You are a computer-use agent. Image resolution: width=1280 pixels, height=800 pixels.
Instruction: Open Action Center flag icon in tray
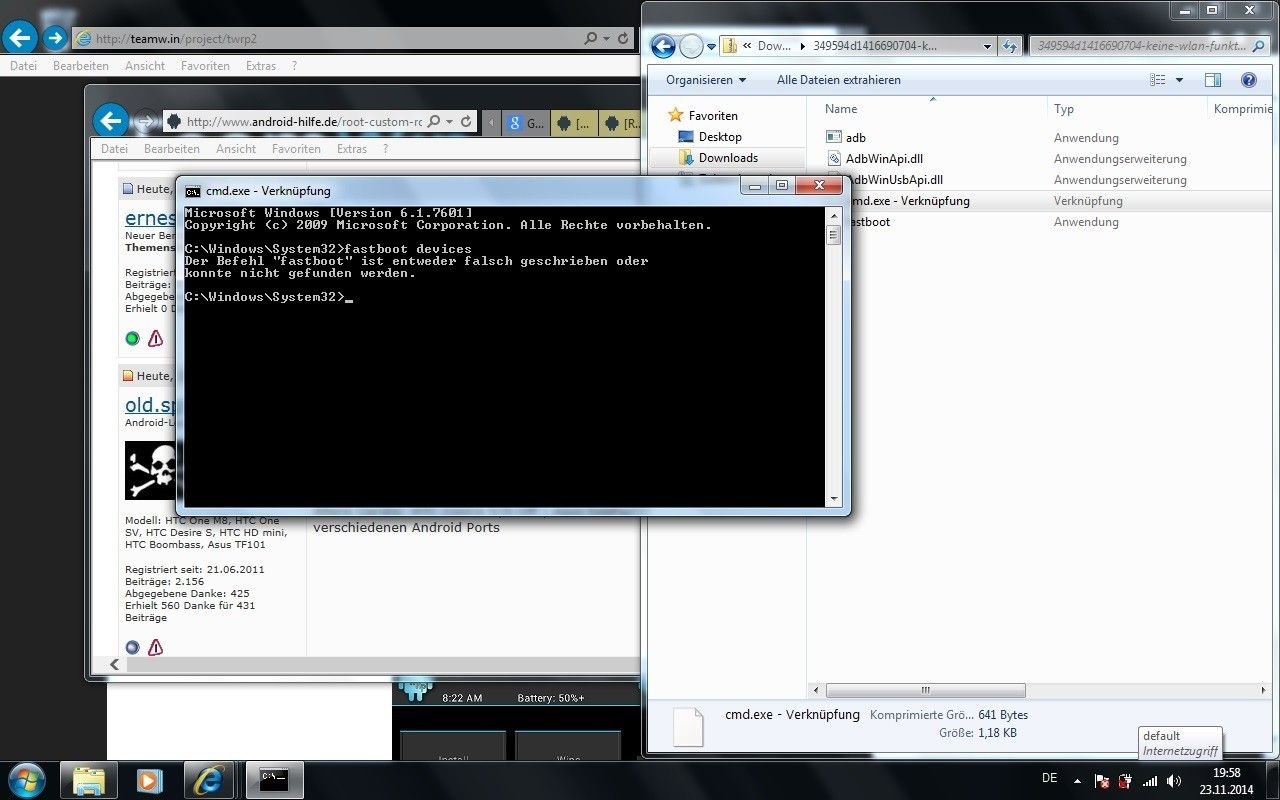click(x=1102, y=781)
